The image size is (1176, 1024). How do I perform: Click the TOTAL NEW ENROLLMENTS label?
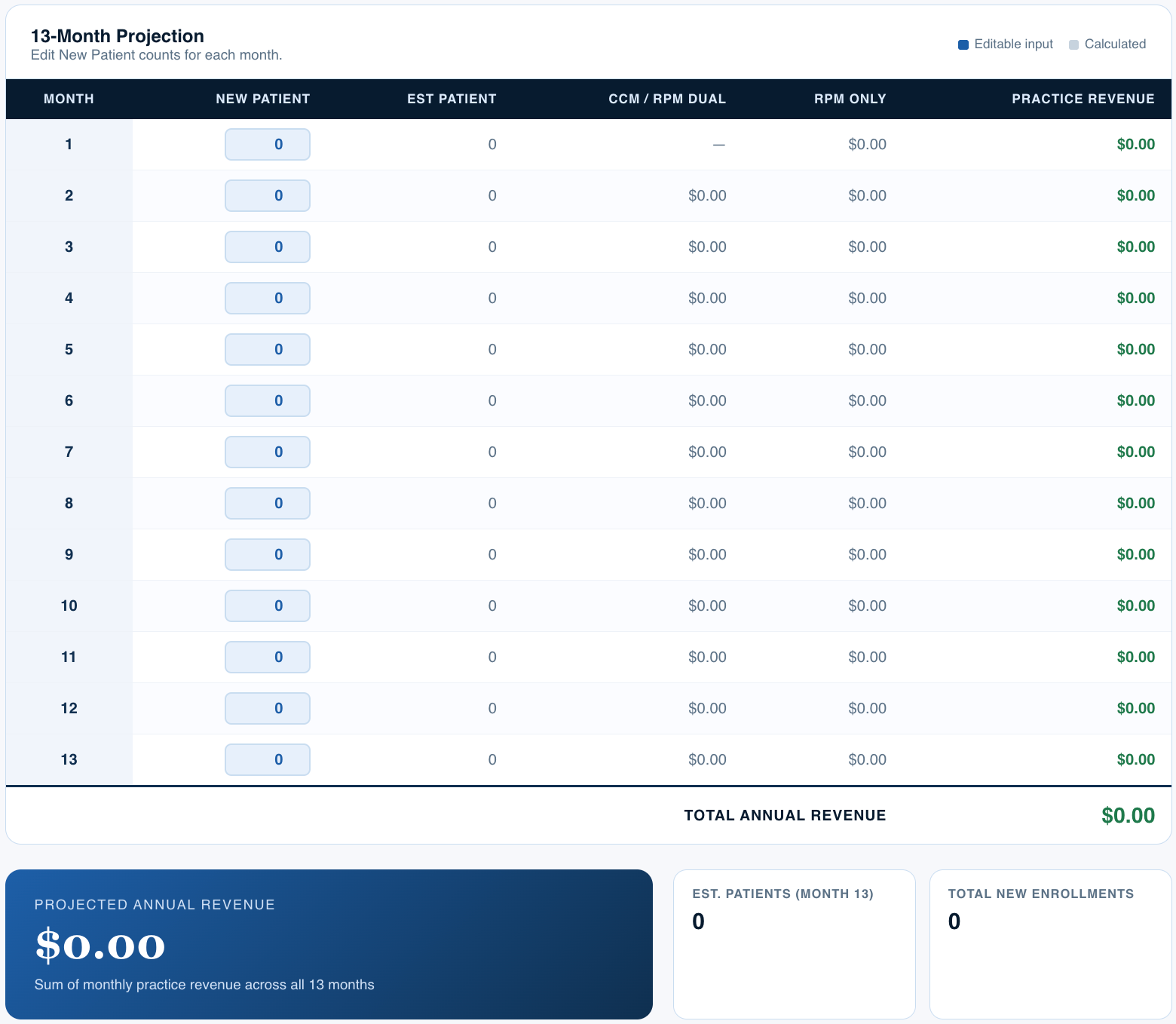1040,894
